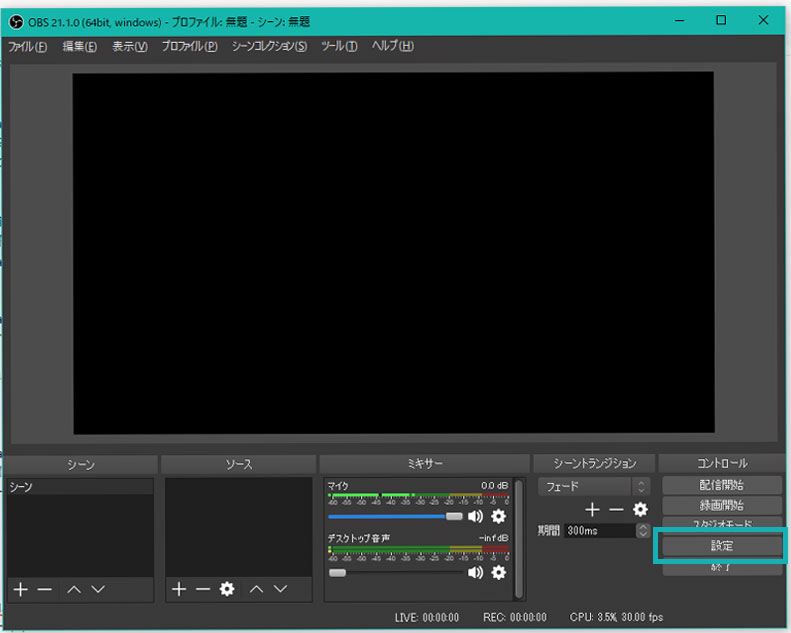791x633 pixels.
Task: Click the コントロール panel header
Action: (x=722, y=464)
